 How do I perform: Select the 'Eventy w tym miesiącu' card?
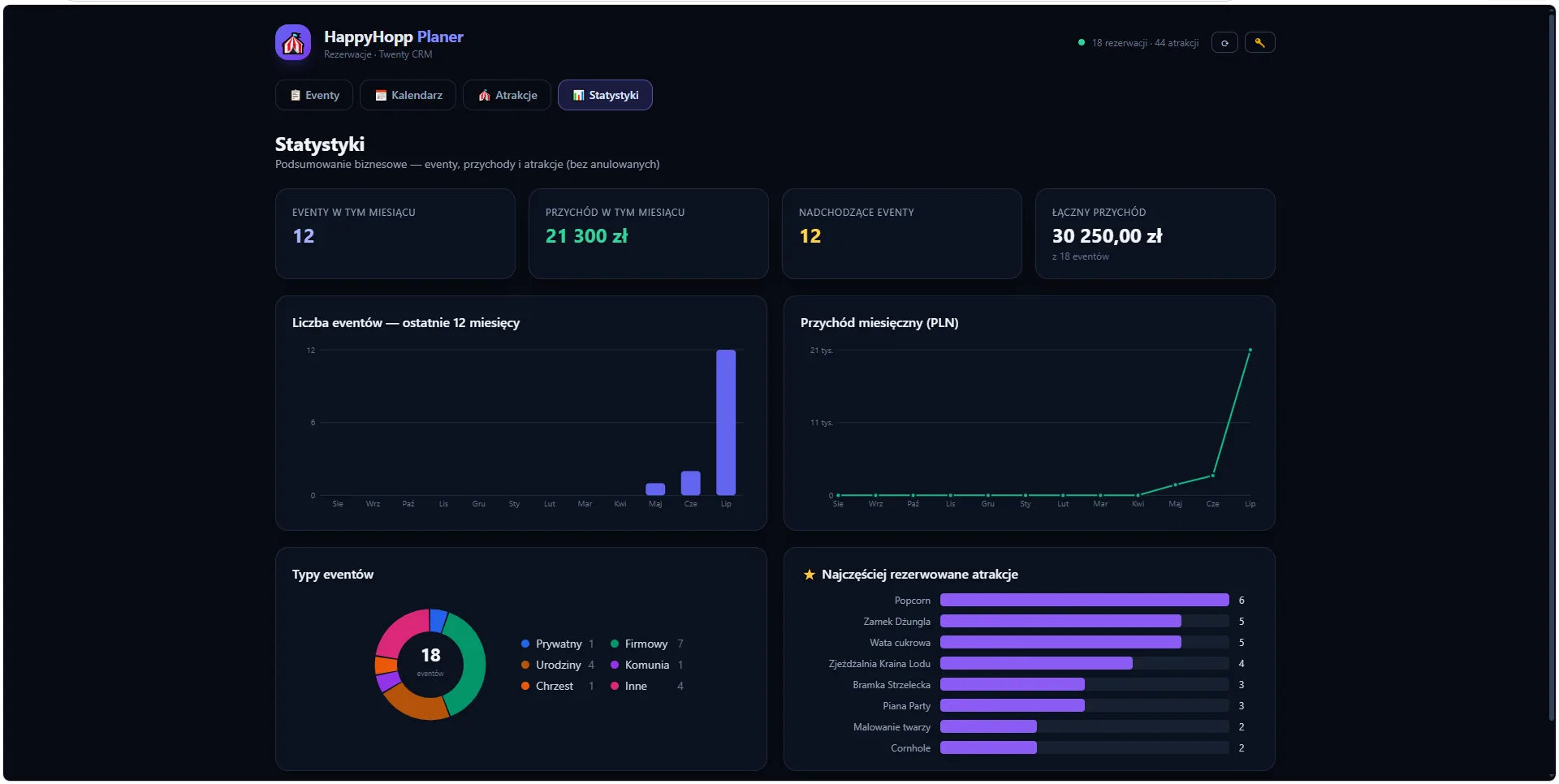point(395,234)
